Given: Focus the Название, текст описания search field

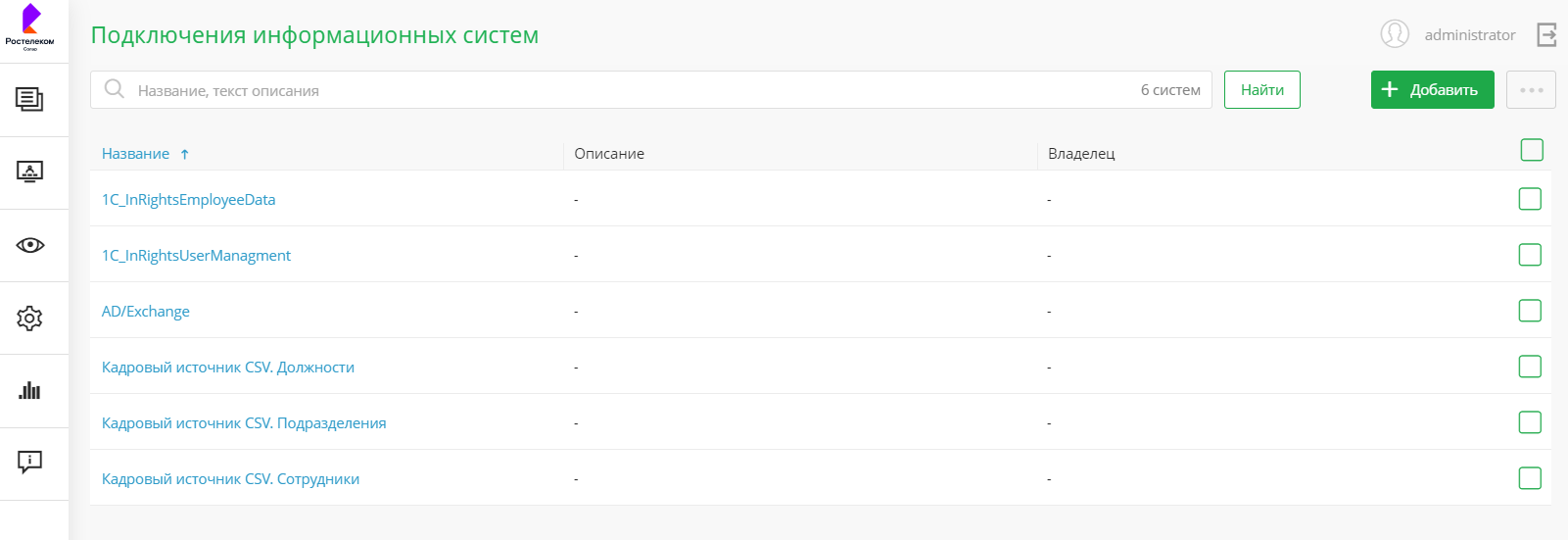Looking at the screenshot, I should (x=627, y=90).
